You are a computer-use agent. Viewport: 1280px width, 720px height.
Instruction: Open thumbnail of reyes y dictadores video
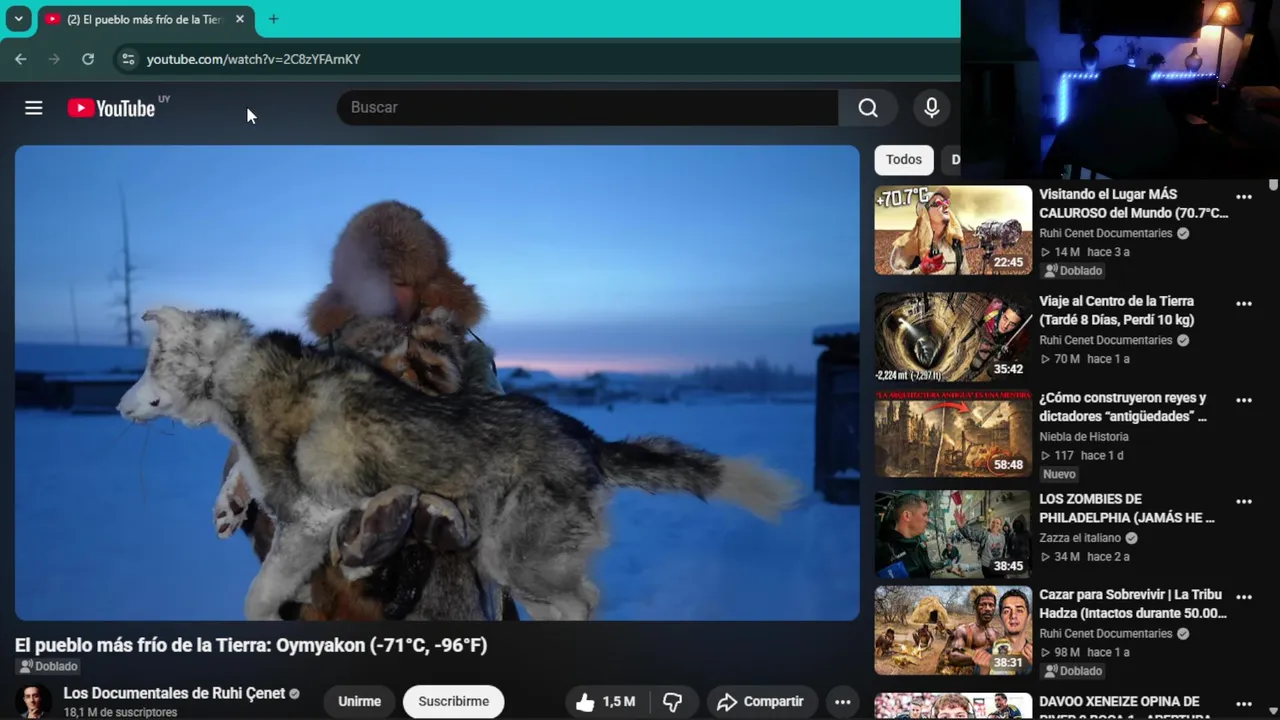(953, 434)
